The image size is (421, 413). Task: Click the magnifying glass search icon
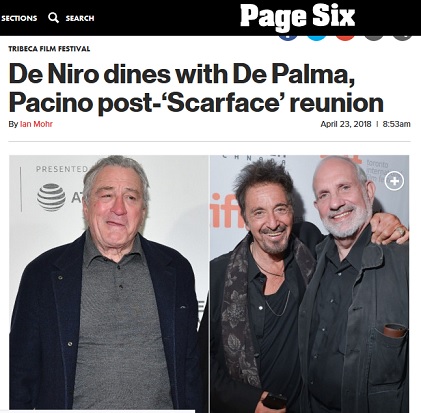click(53, 18)
